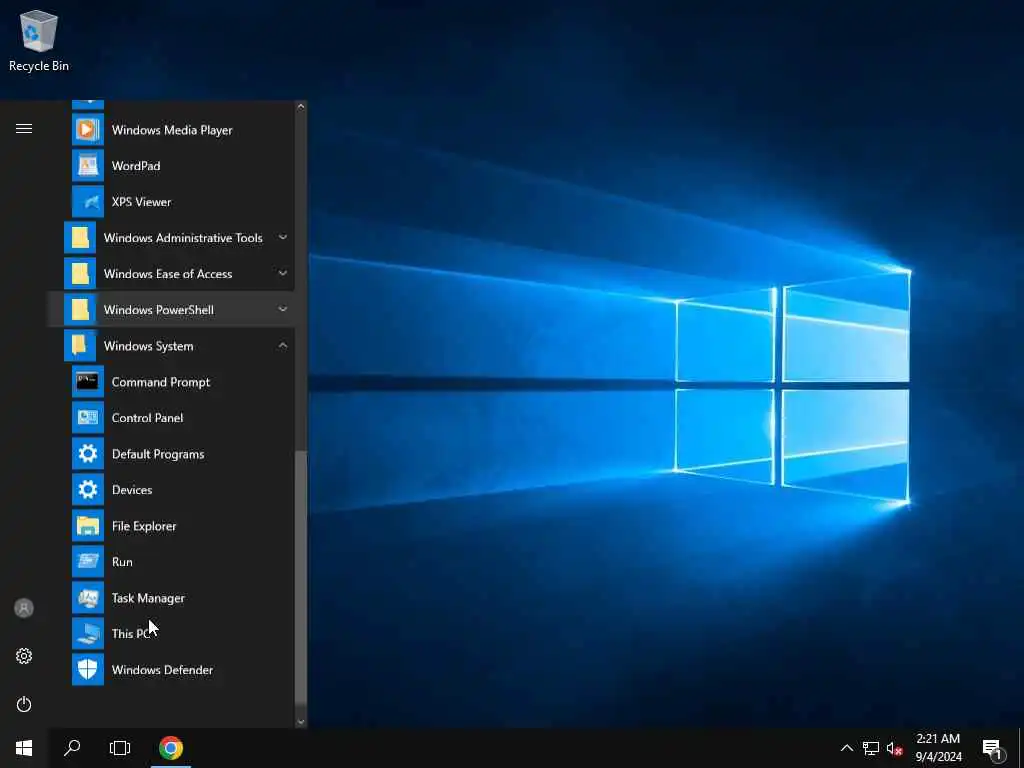The width and height of the screenshot is (1024, 768).
Task: Select the Default Programs text label
Action: click(157, 454)
